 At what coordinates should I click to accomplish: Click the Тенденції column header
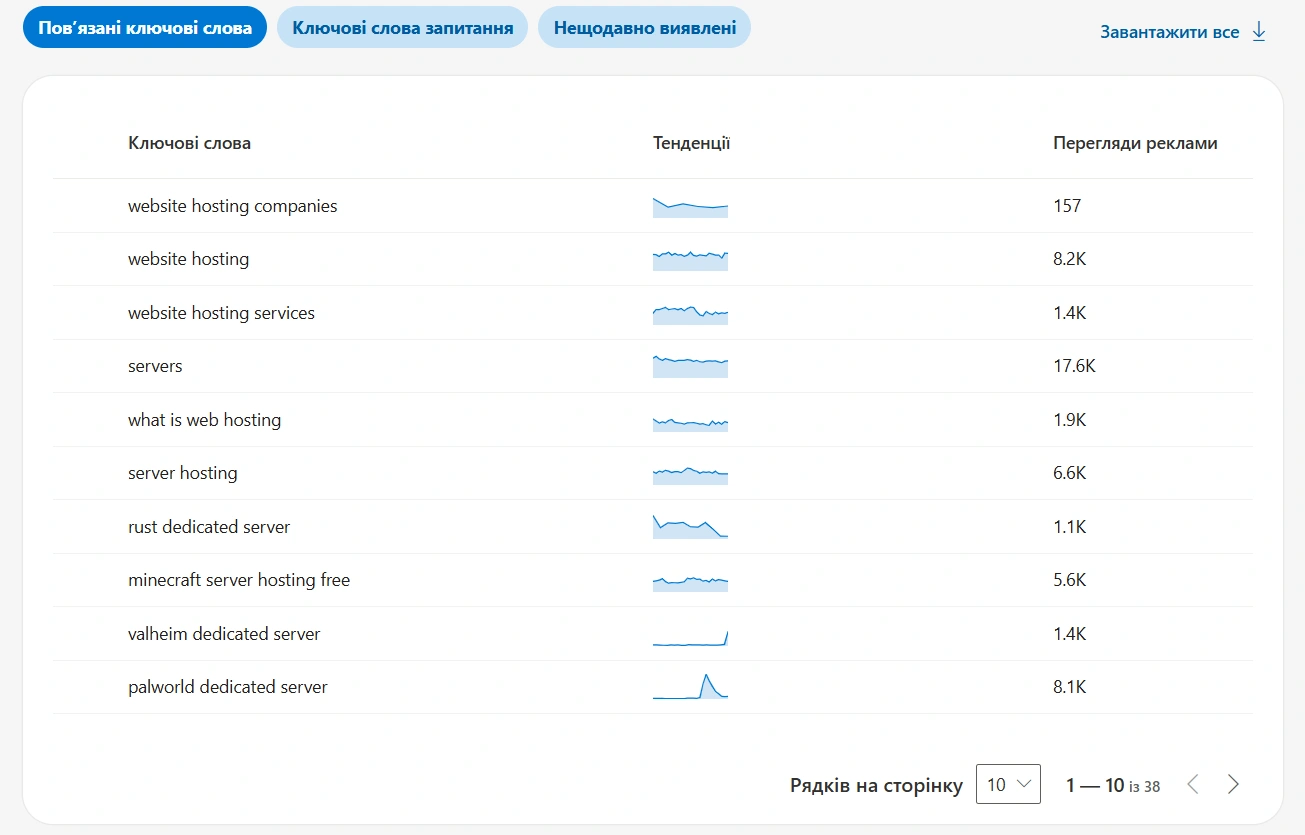(x=691, y=143)
